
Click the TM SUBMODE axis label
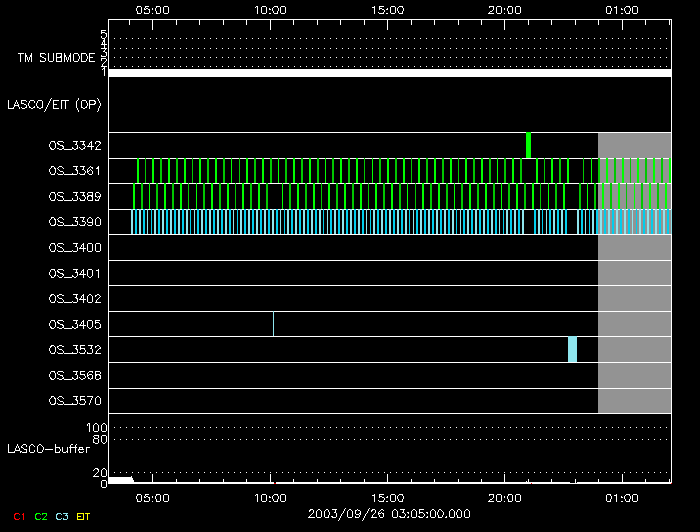(56, 58)
